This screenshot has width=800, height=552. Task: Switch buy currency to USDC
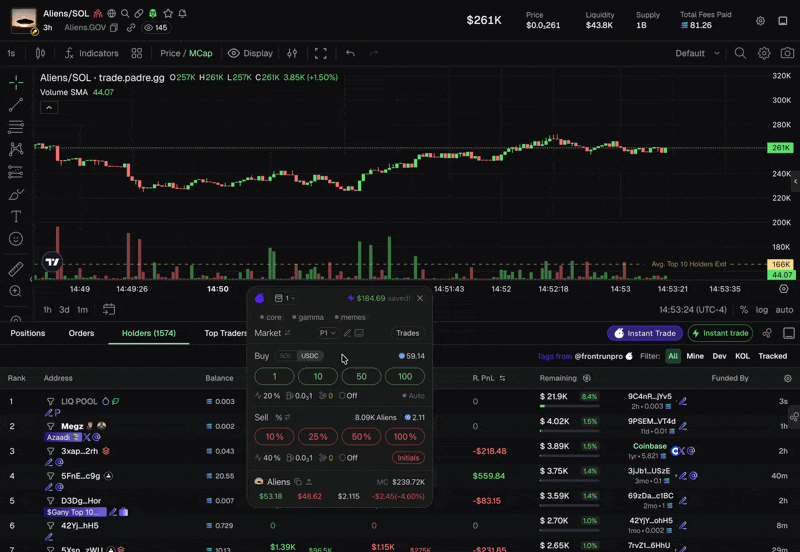coord(309,356)
